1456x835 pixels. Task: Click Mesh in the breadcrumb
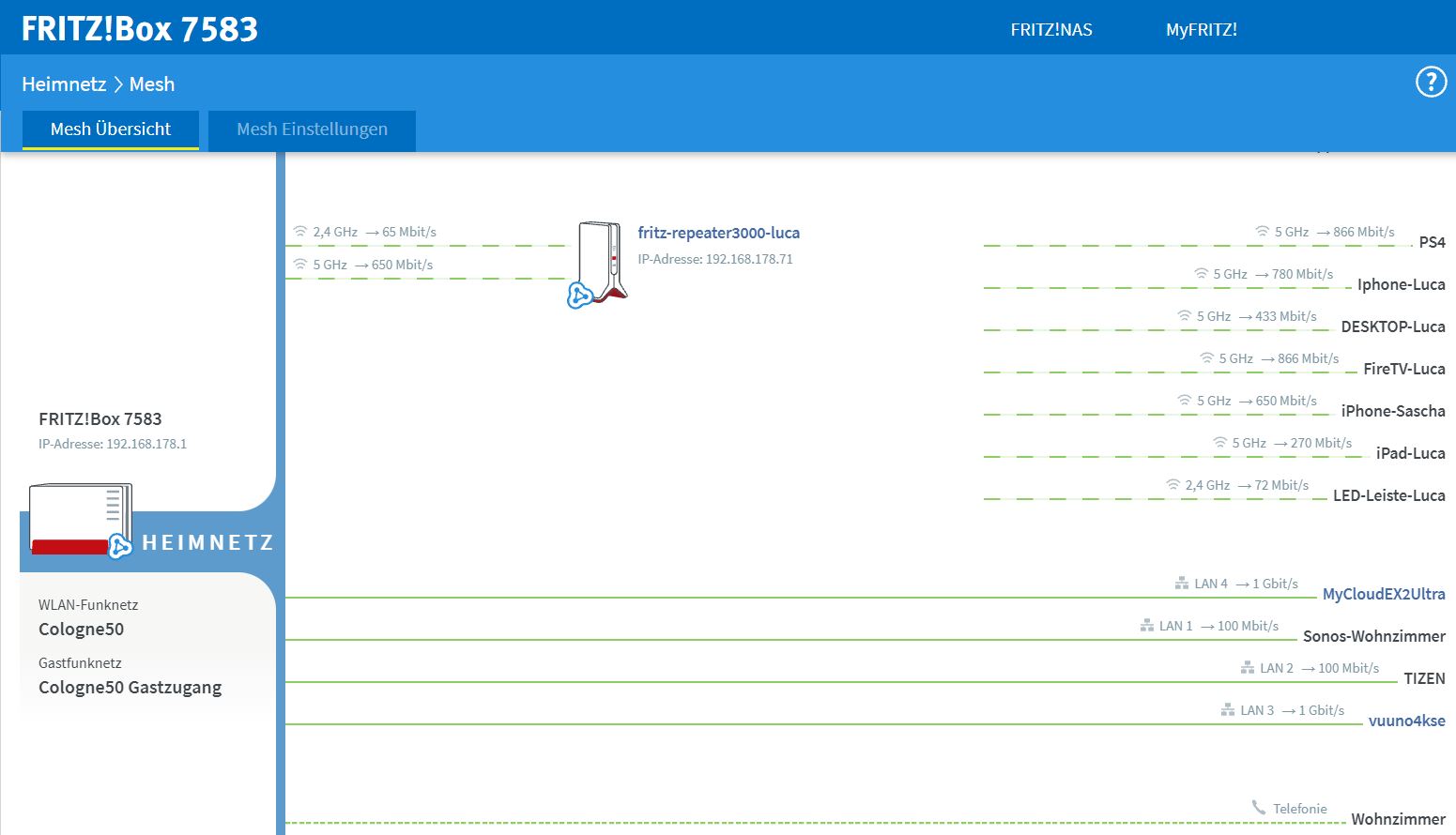tap(152, 84)
